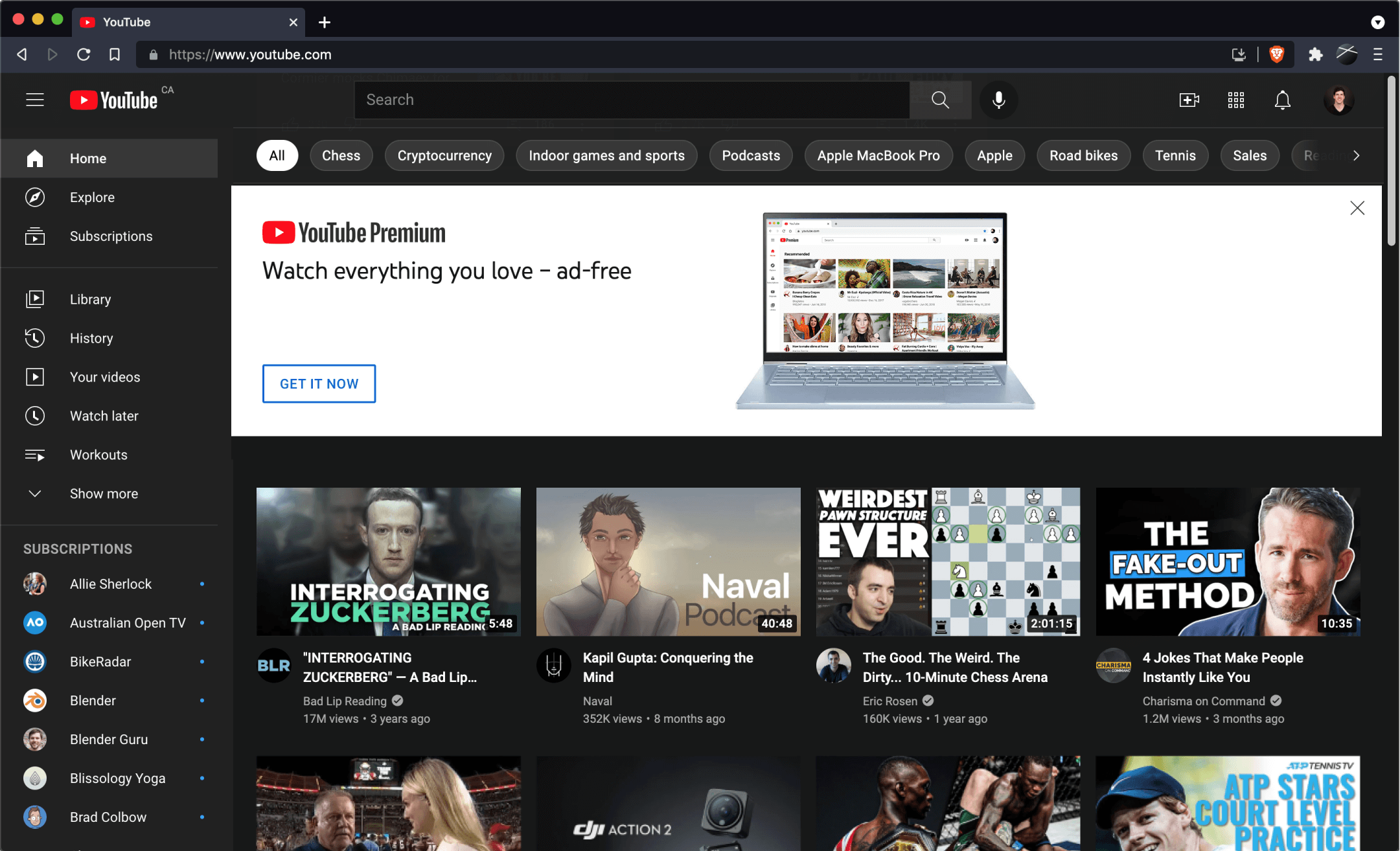Bookmark this page with the bookmark icon
This screenshot has height=851, width=1400.
[115, 54]
